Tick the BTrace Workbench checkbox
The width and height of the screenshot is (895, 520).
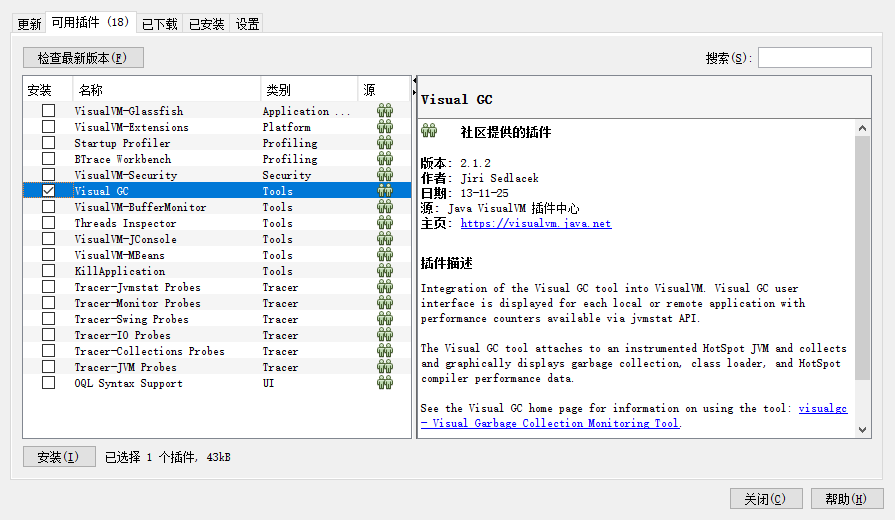click(x=49, y=159)
